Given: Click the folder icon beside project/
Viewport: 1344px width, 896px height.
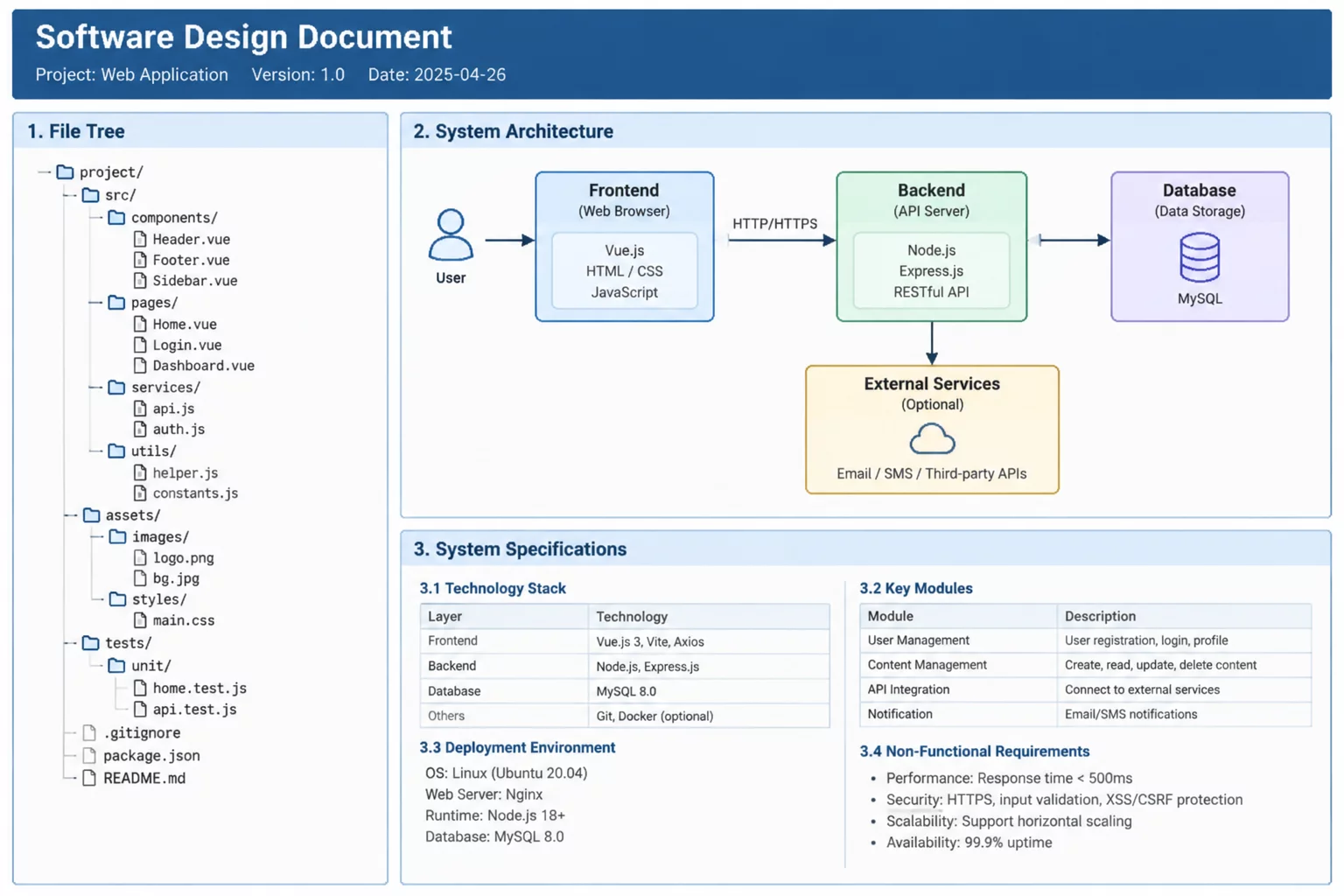Looking at the screenshot, I should click(65, 172).
